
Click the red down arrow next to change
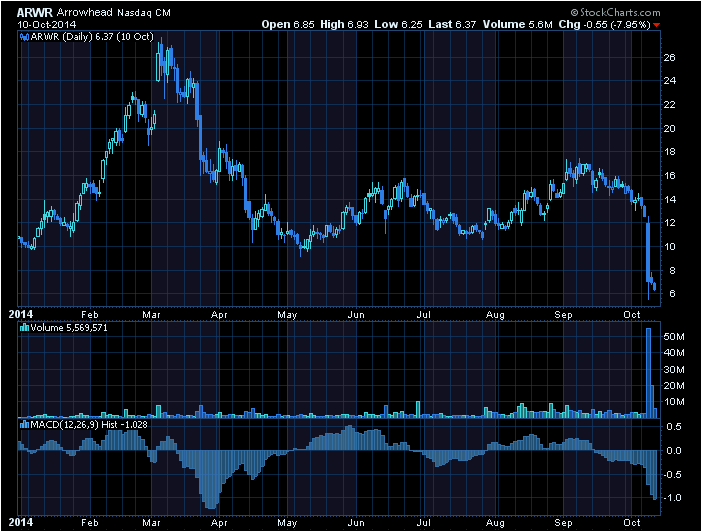(656, 25)
